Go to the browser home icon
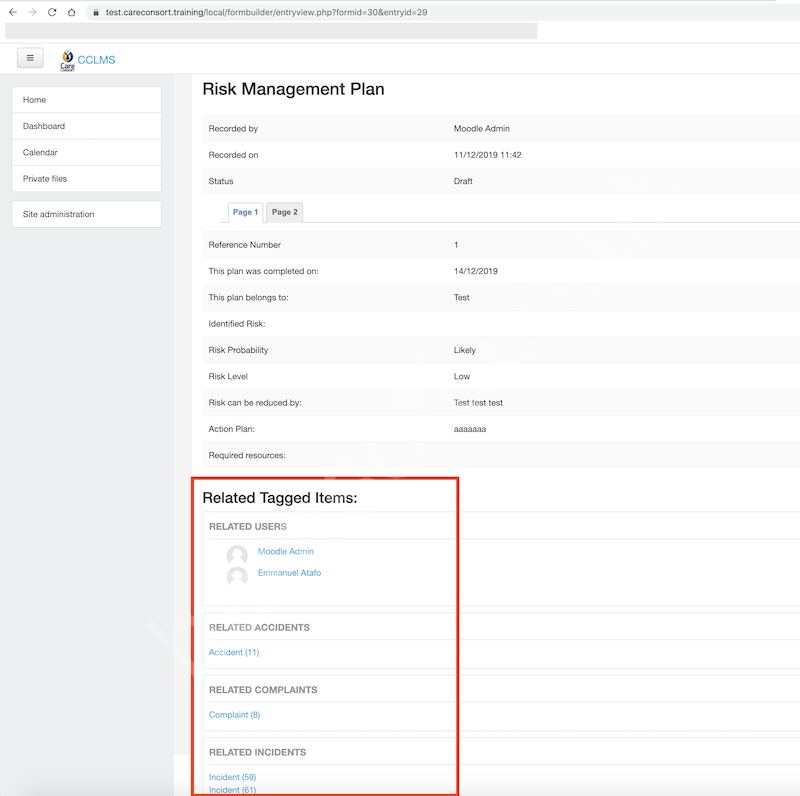 71,12
